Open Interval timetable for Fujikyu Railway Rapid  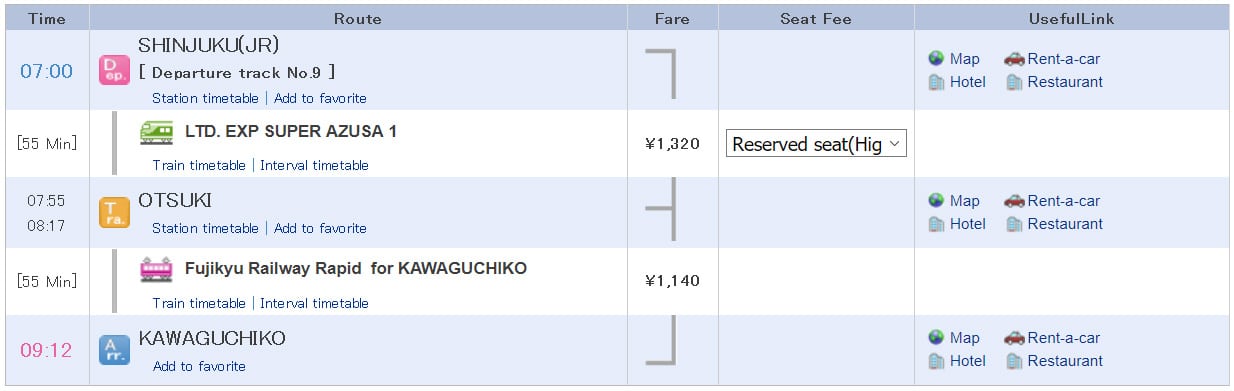314,303
